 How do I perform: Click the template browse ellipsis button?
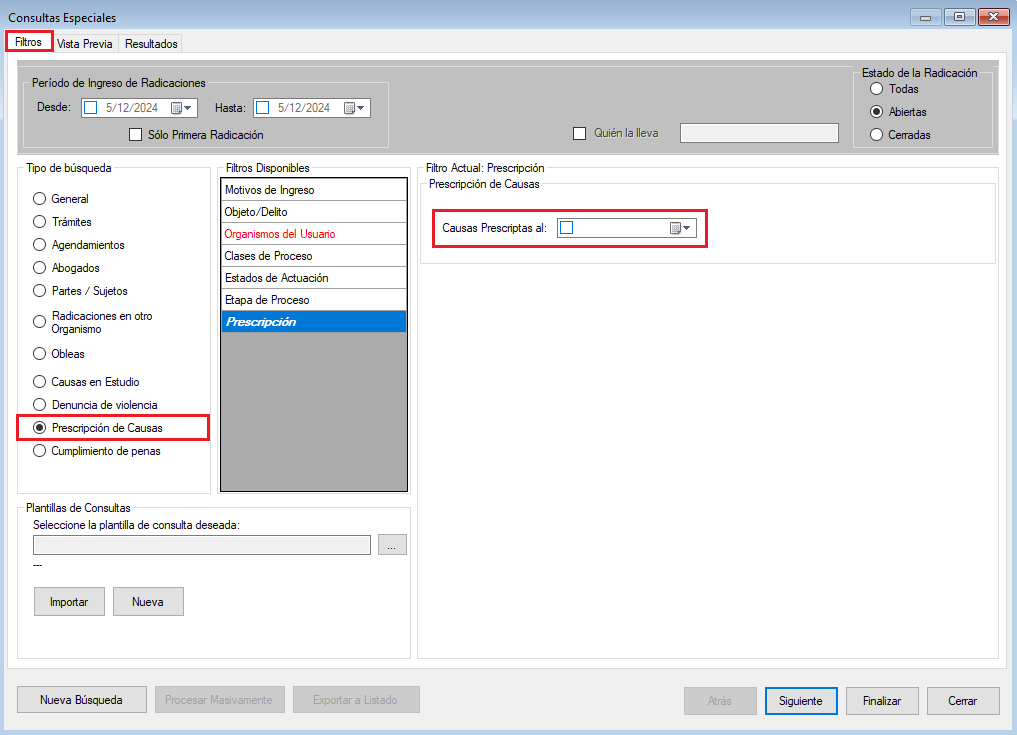392,545
